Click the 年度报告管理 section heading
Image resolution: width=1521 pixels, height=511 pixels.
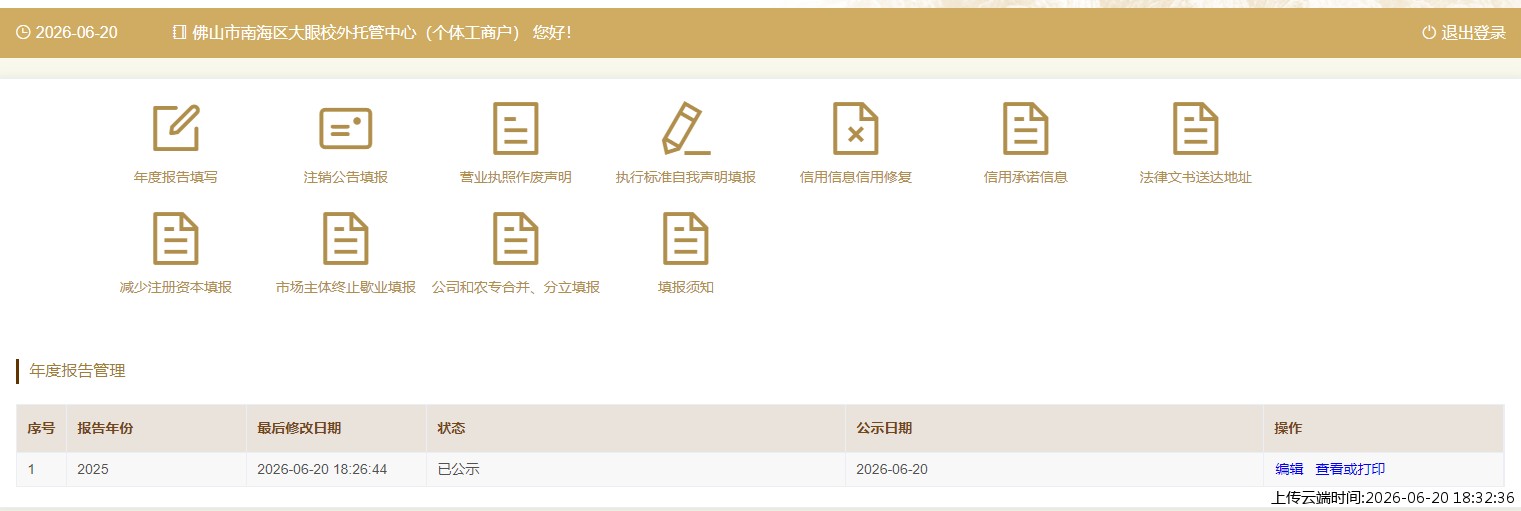77,371
